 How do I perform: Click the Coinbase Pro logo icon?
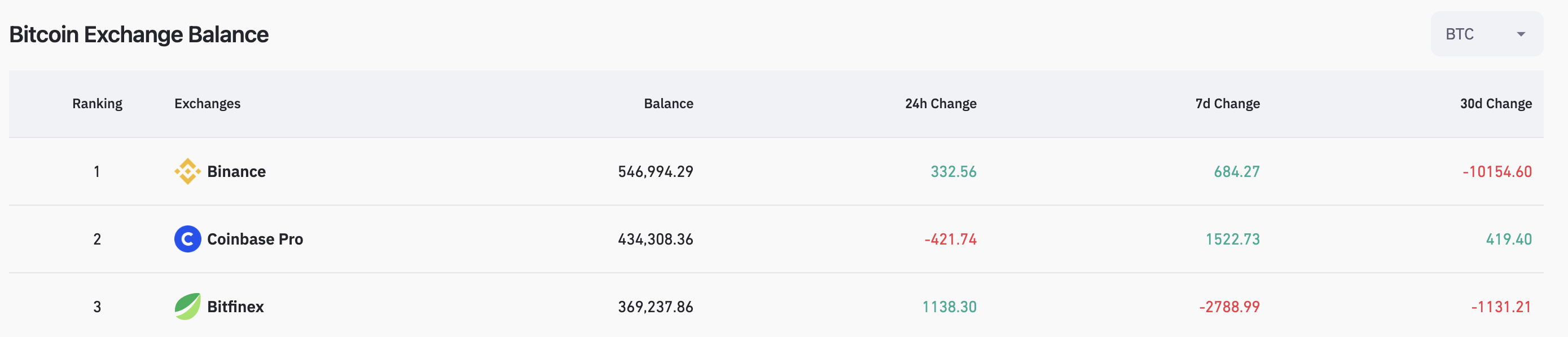[x=187, y=239]
